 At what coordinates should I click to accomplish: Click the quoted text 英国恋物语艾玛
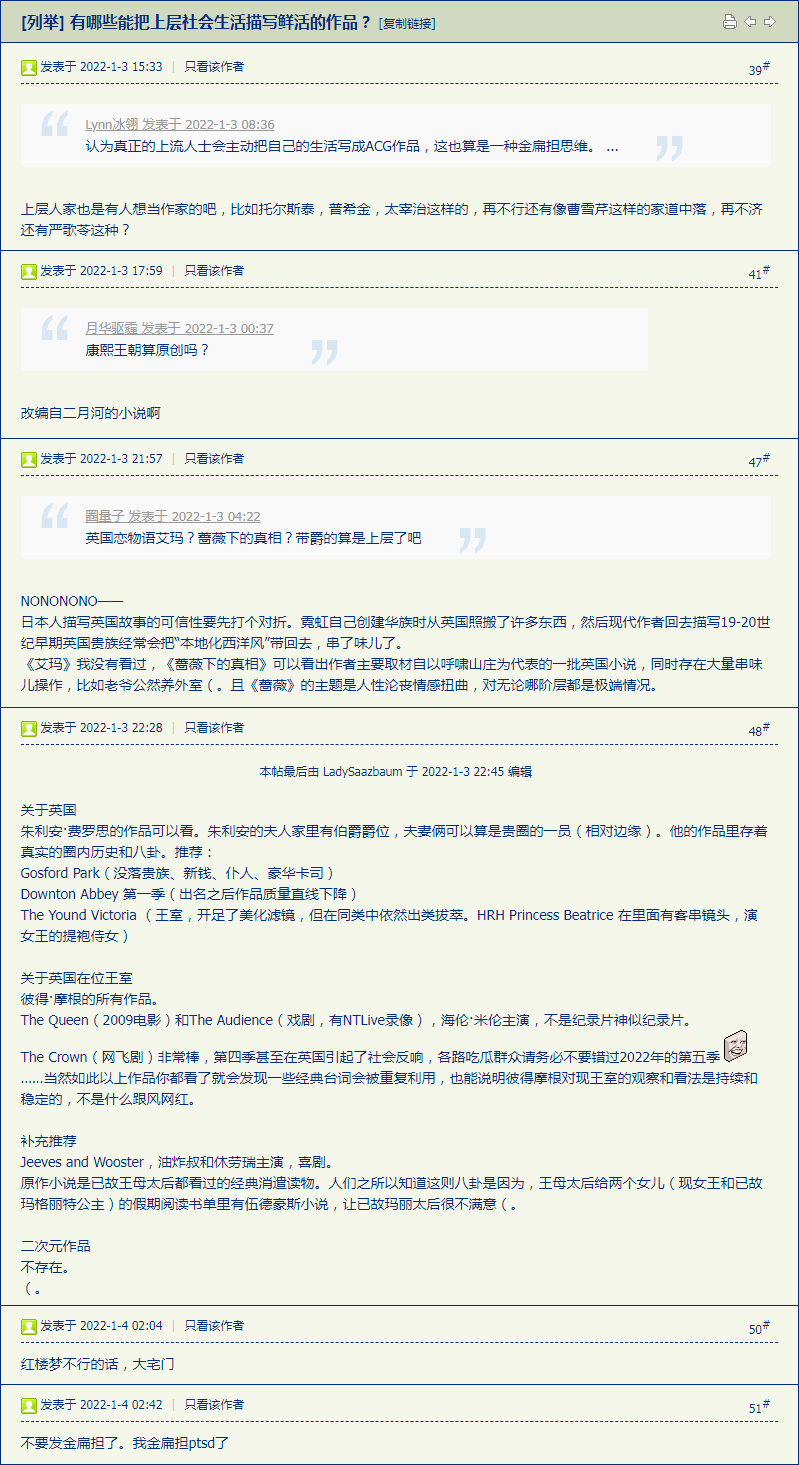point(253,539)
